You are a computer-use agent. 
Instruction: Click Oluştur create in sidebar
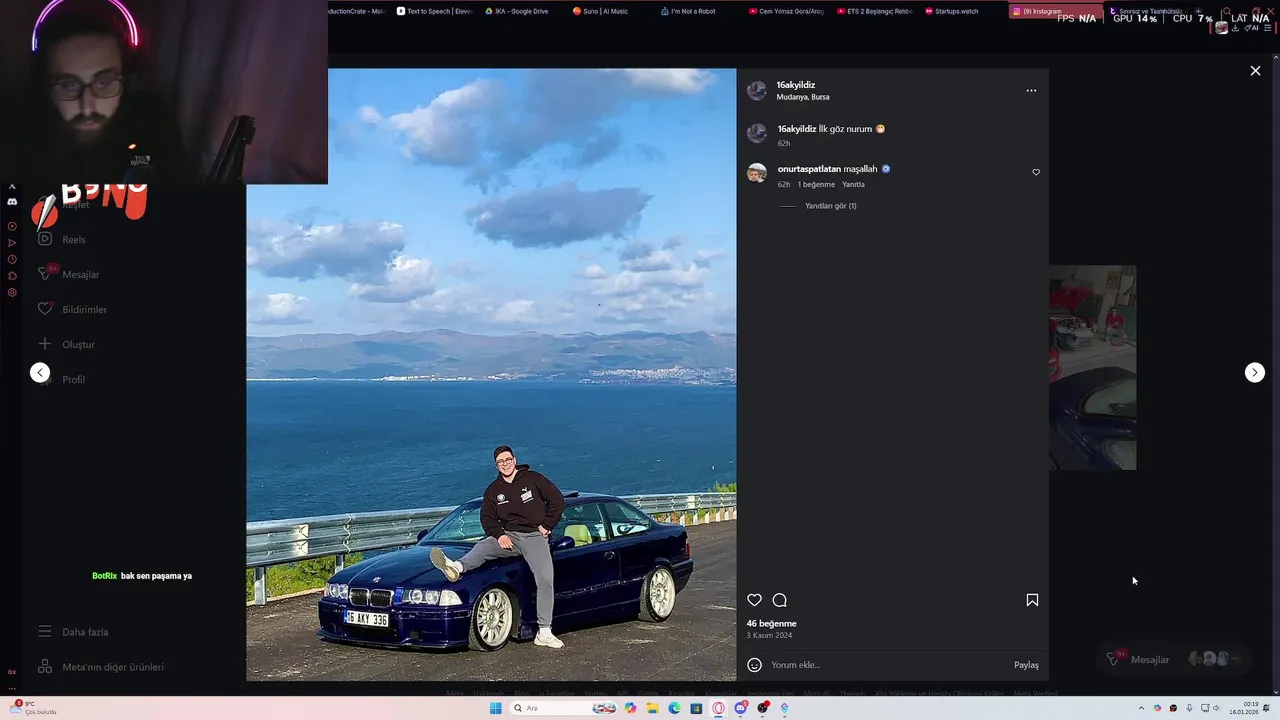pos(66,344)
